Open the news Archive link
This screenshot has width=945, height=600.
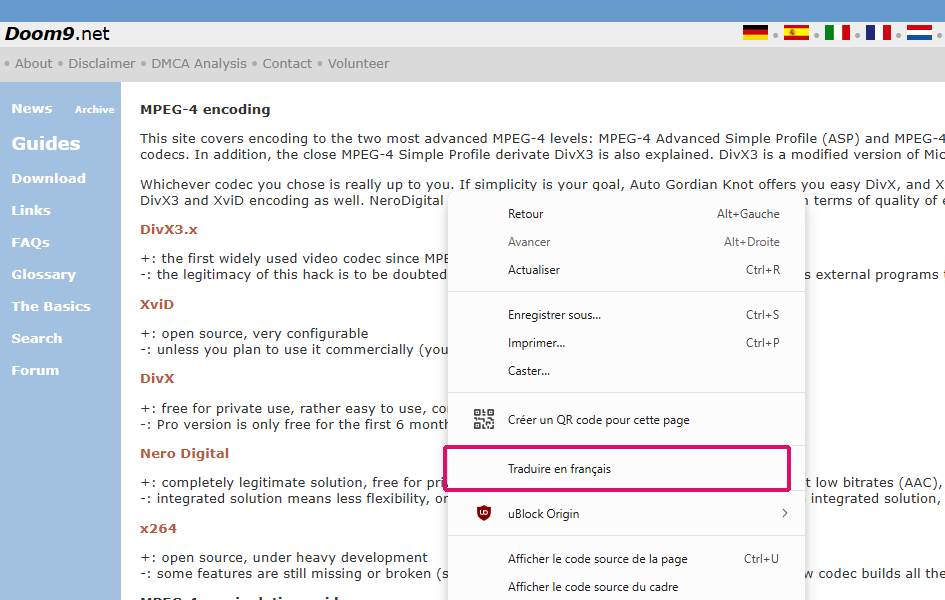pos(95,110)
